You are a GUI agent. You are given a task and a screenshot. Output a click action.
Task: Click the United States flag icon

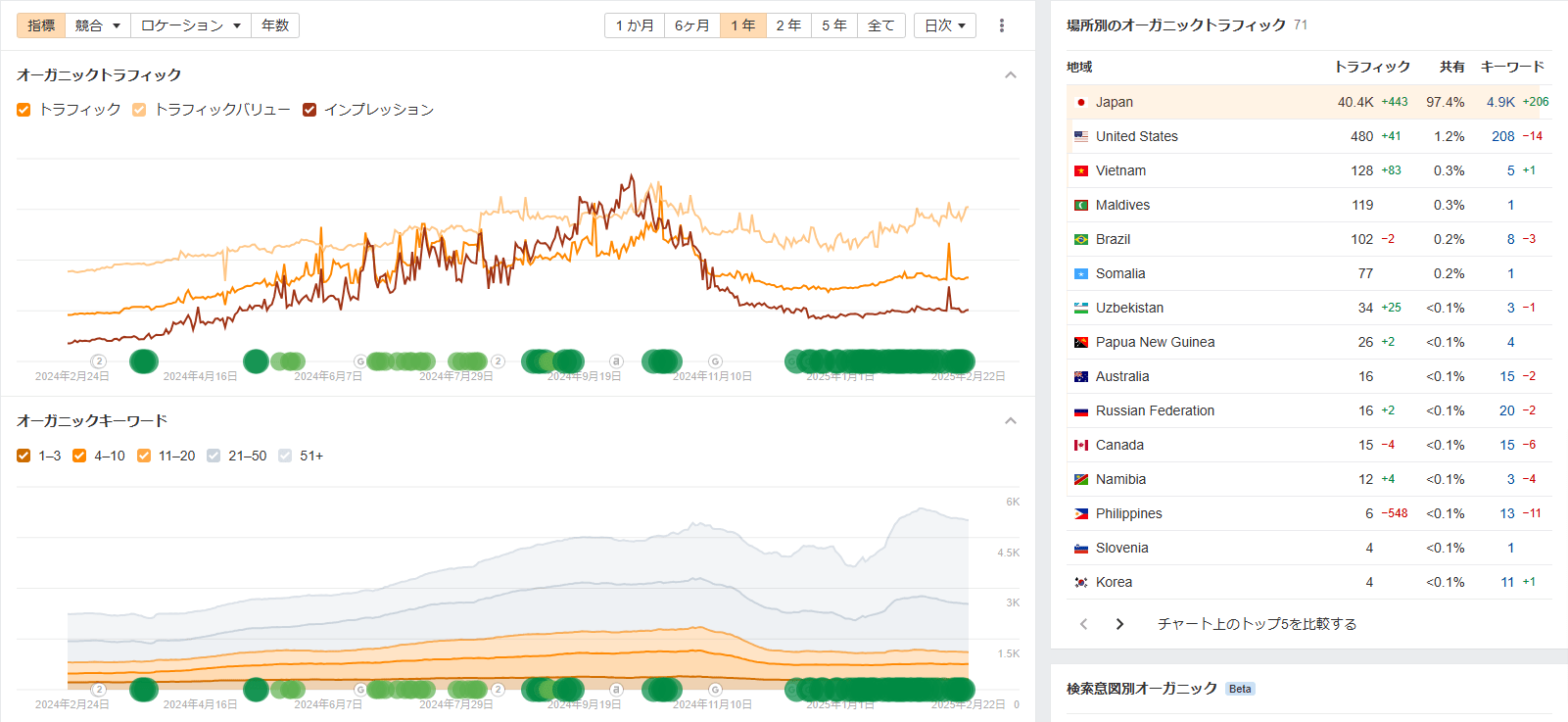[x=1081, y=136]
